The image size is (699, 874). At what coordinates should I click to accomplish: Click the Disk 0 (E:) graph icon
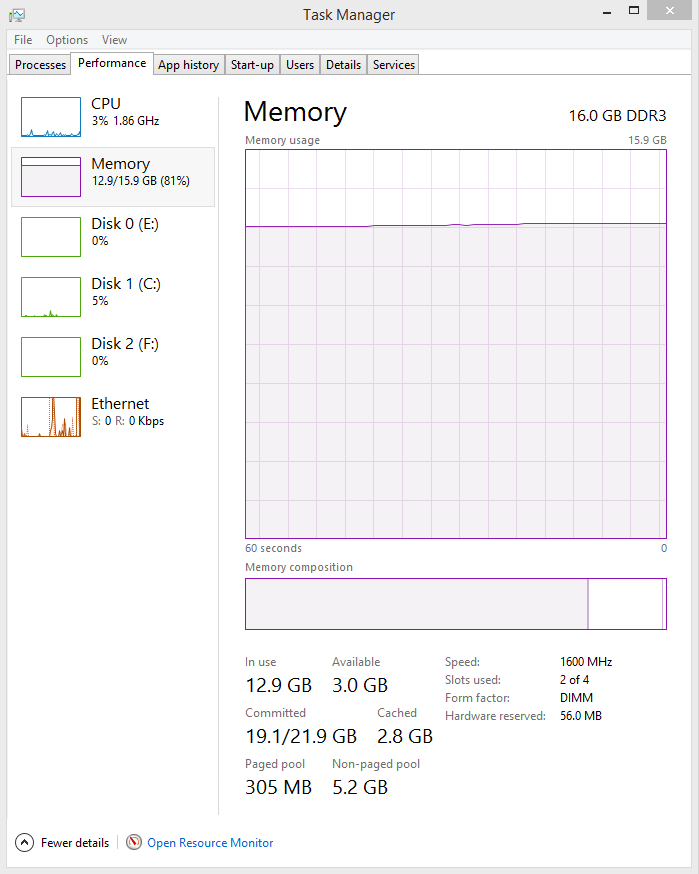tap(51, 237)
